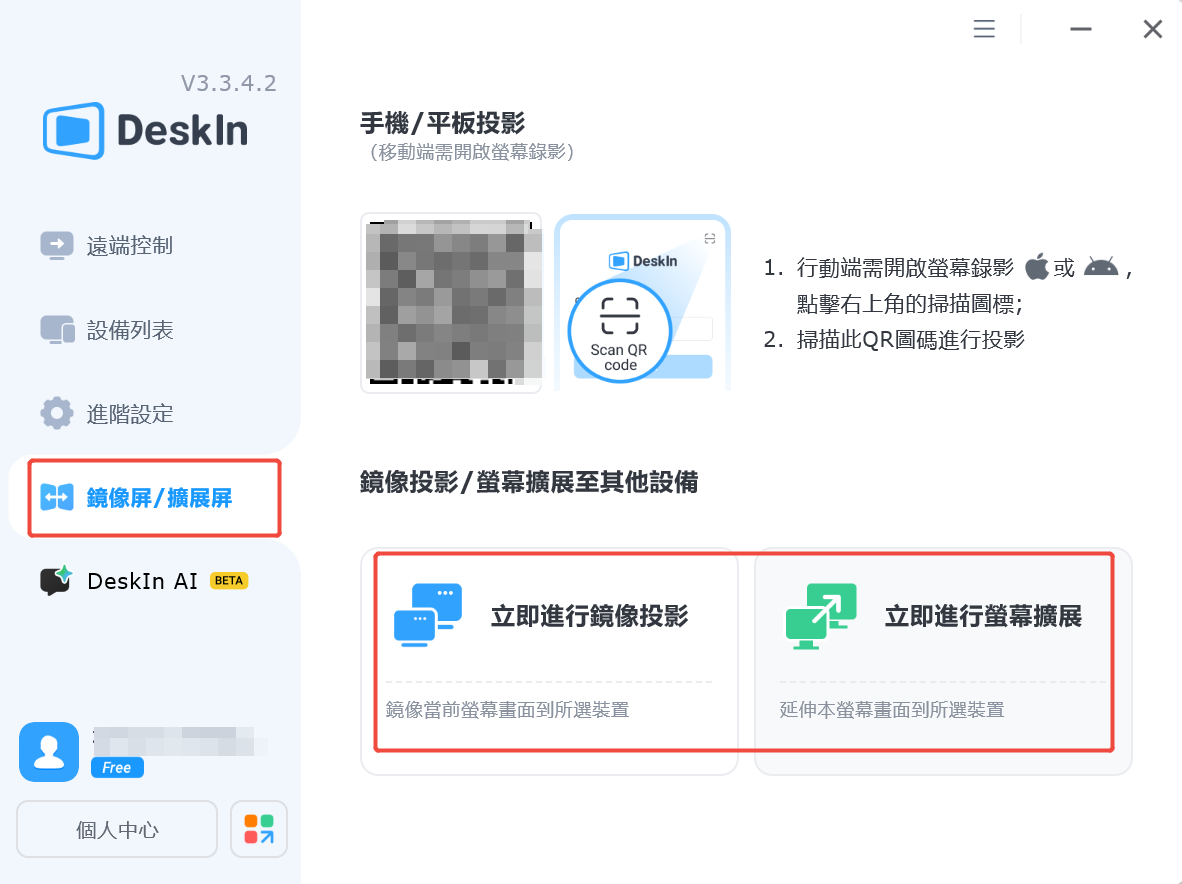Start 立即進行螢幕擴展 screen extension
The image size is (1182, 884).
coord(983,616)
